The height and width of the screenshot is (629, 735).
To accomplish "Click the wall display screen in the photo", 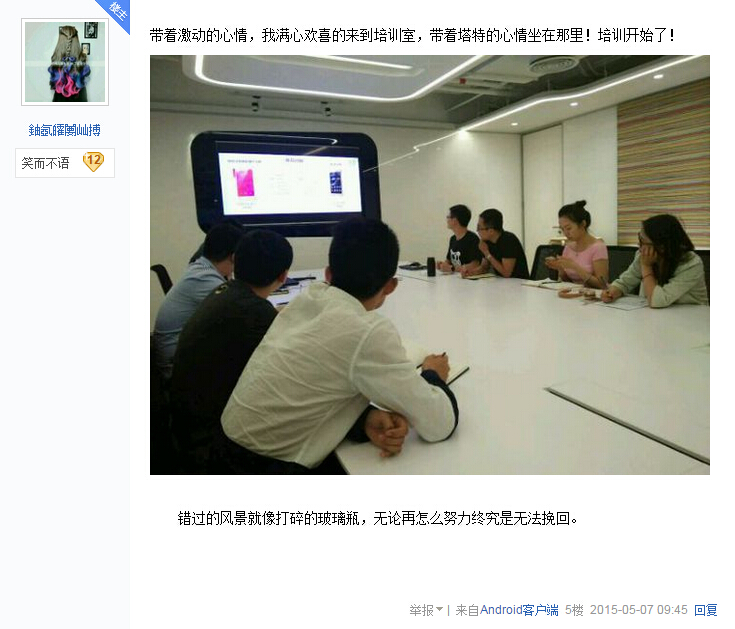I will [285, 184].
